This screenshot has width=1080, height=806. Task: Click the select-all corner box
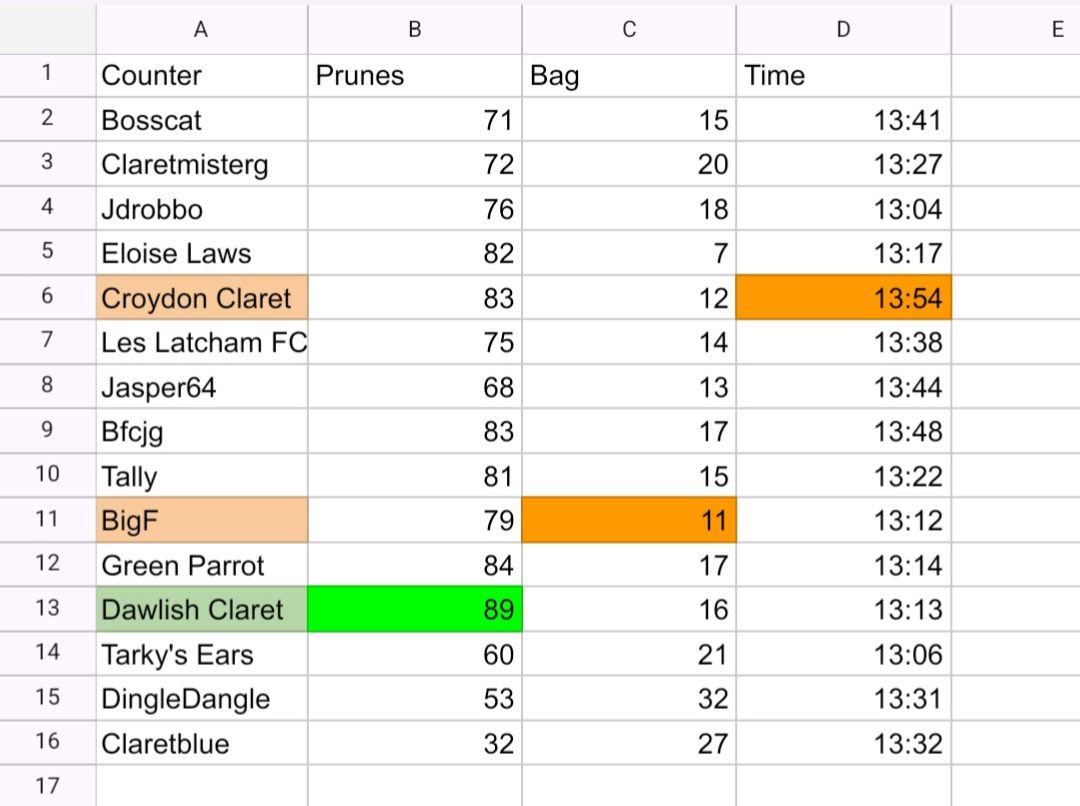click(48, 30)
